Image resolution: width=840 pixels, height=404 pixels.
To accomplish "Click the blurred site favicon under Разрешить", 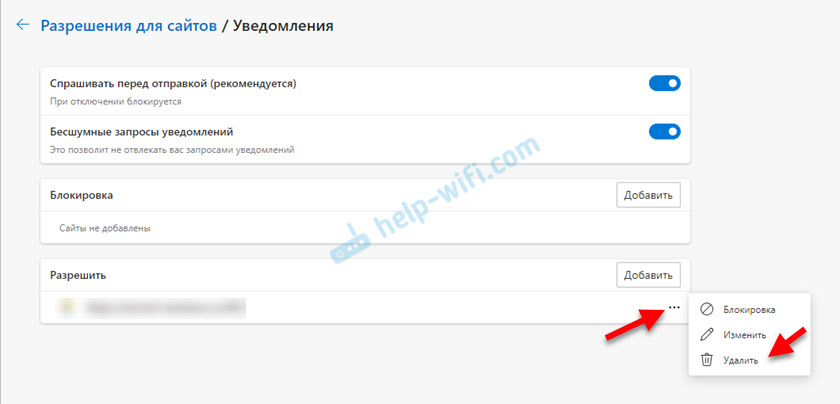I will 66,308.
